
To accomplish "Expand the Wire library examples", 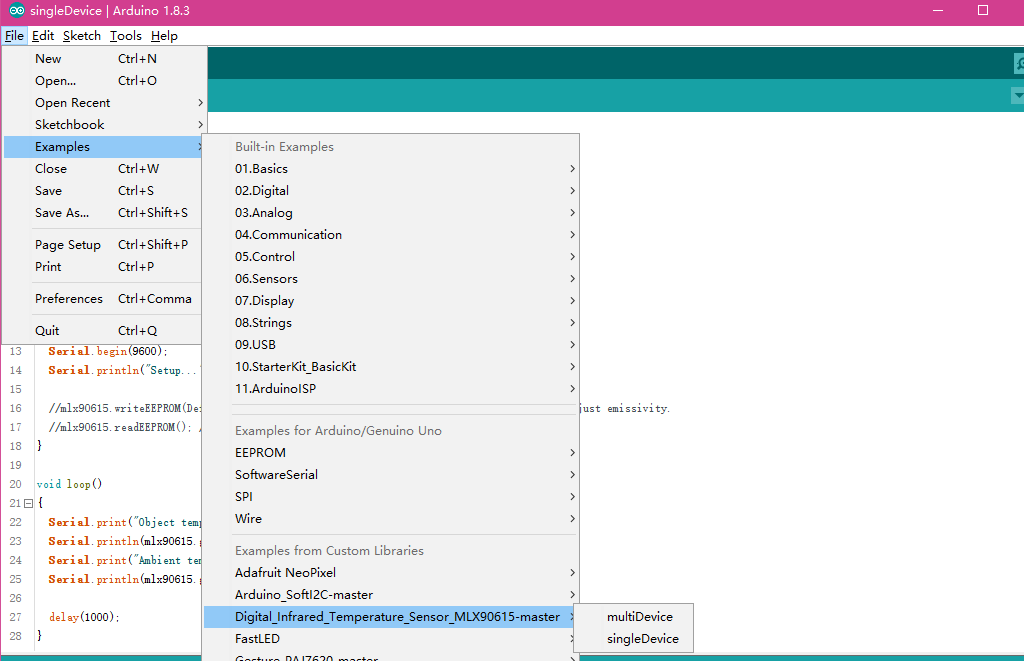I will click(x=391, y=519).
